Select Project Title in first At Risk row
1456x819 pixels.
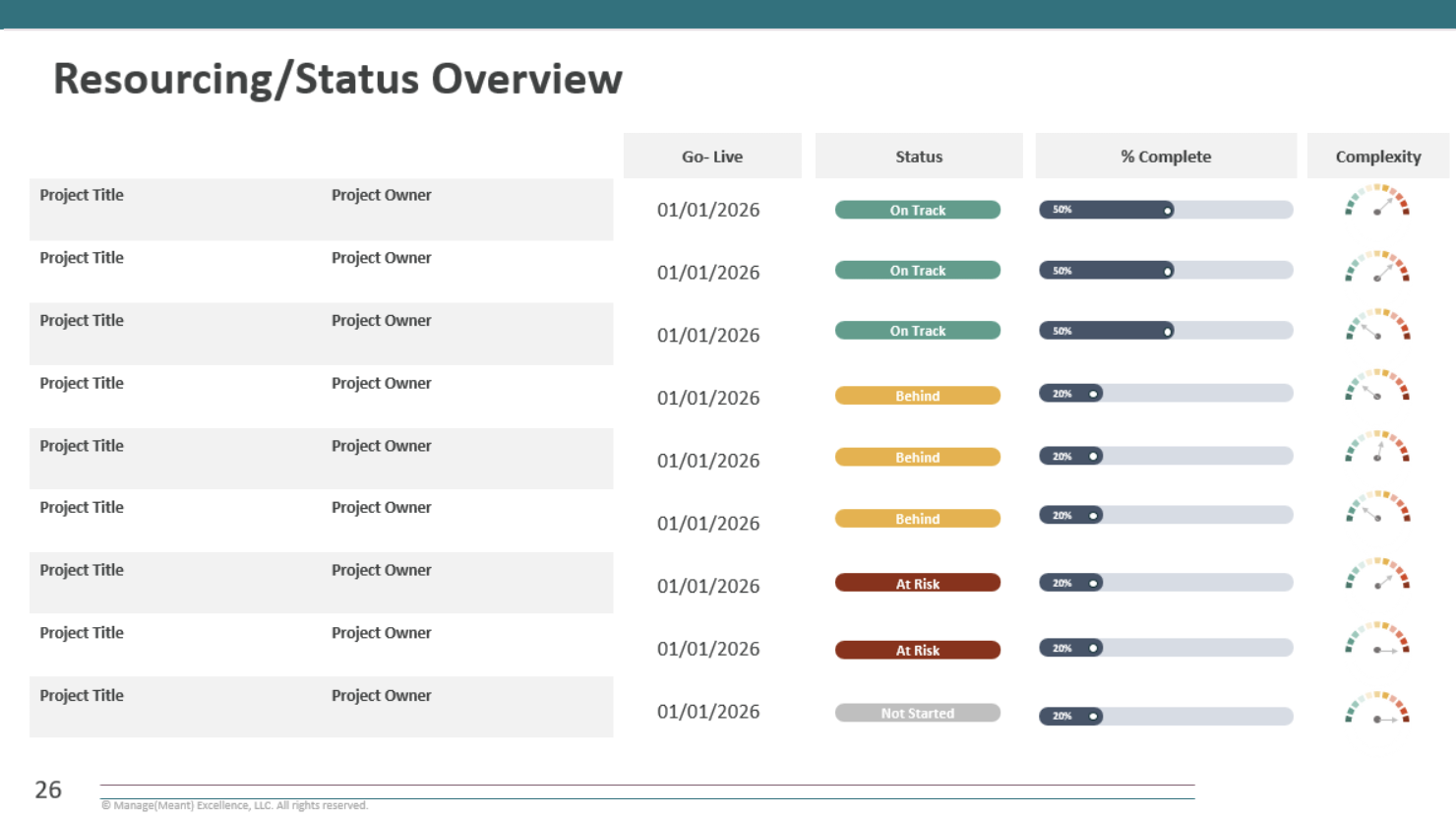point(82,570)
